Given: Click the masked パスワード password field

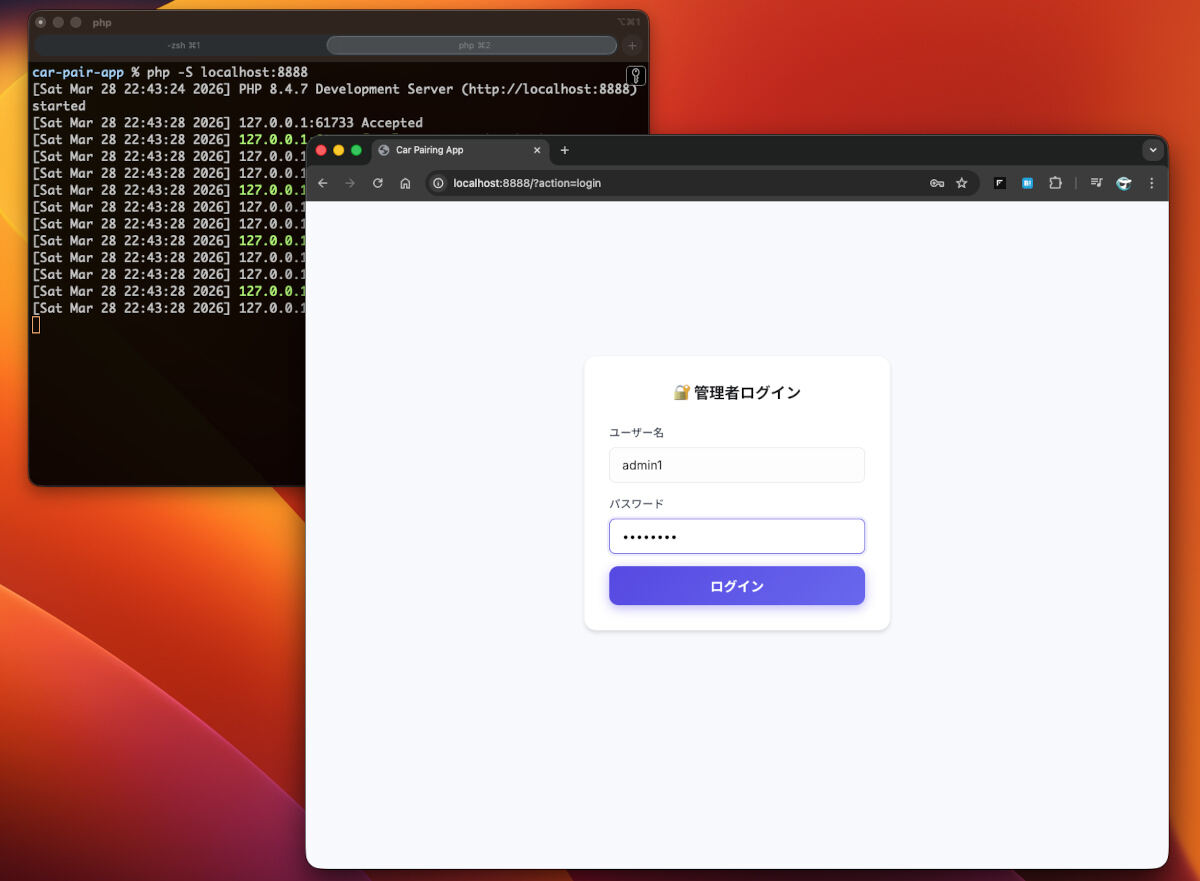Looking at the screenshot, I should pos(737,536).
